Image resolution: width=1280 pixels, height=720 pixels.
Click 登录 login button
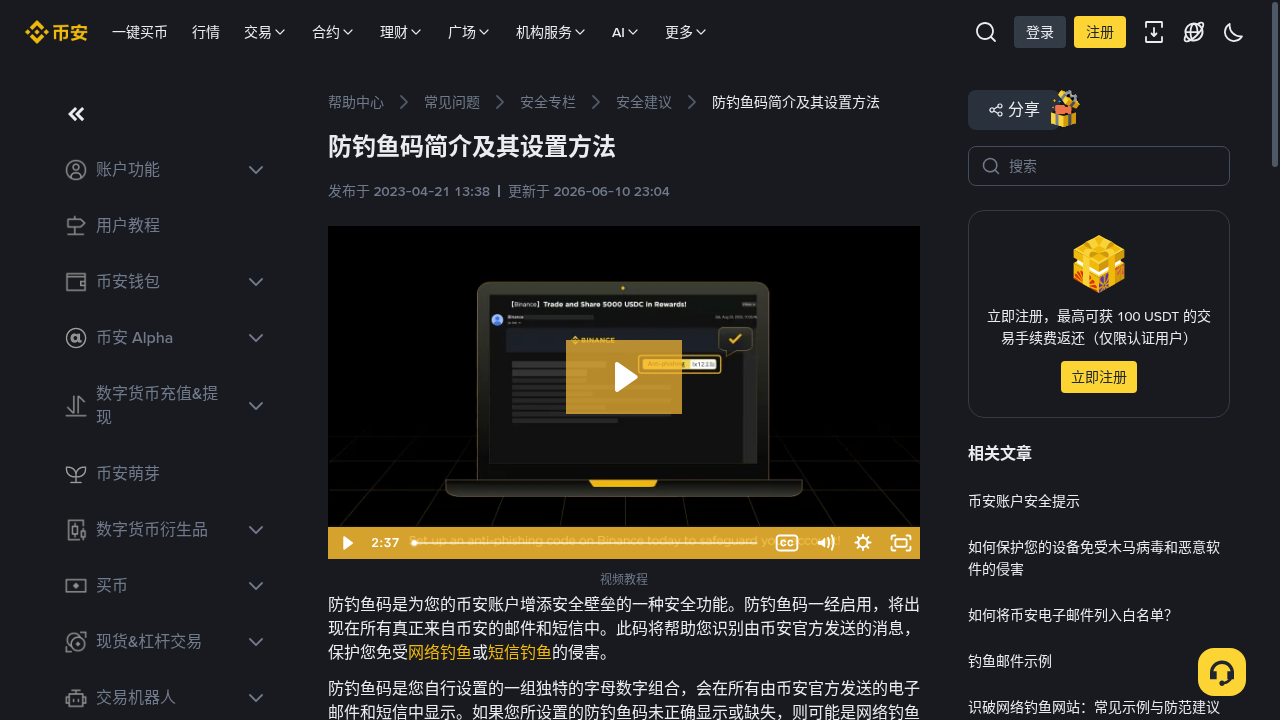click(x=1040, y=32)
